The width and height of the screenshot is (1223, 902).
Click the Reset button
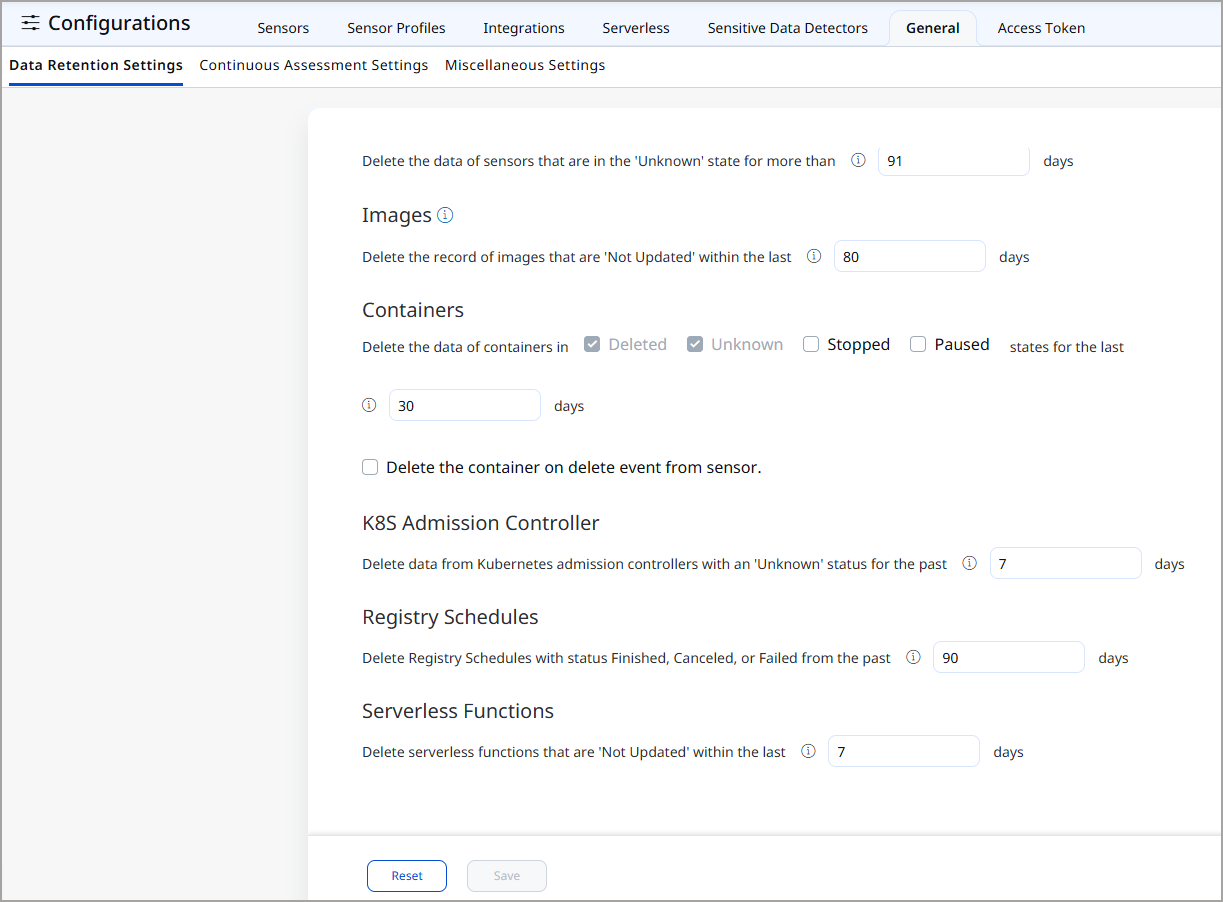tap(407, 875)
